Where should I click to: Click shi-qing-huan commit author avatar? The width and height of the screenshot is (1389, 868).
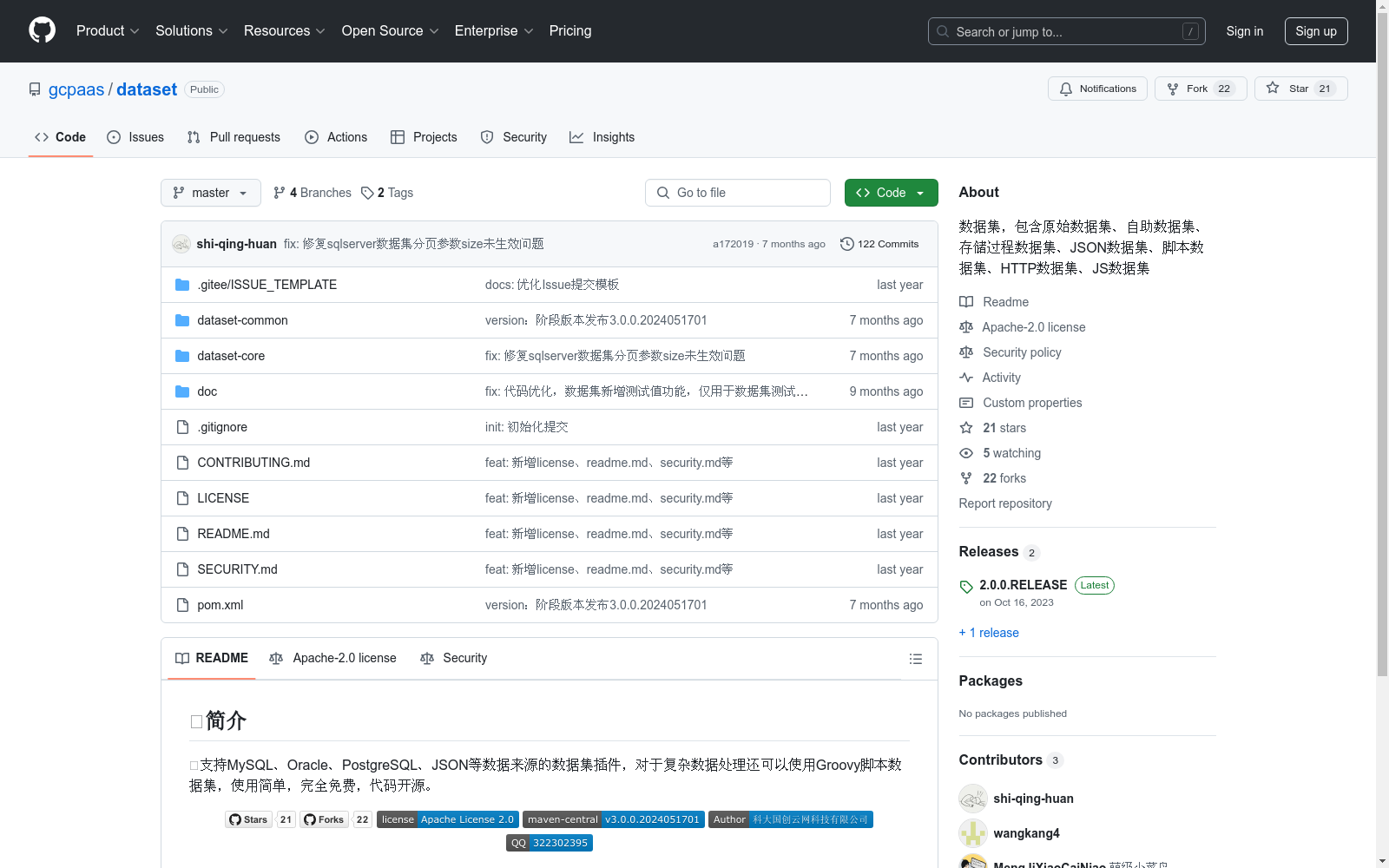pos(181,244)
